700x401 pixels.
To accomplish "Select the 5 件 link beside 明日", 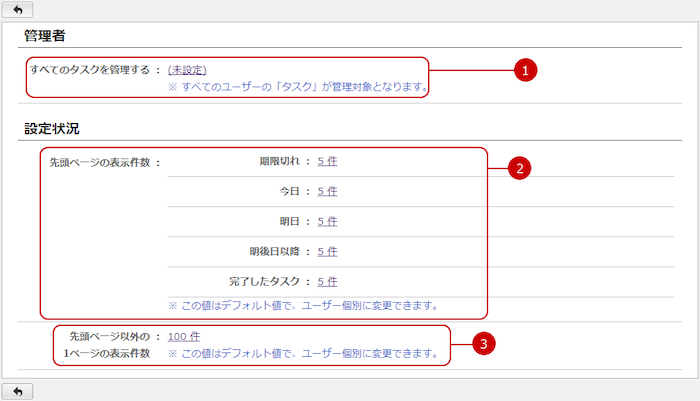I will [327, 221].
